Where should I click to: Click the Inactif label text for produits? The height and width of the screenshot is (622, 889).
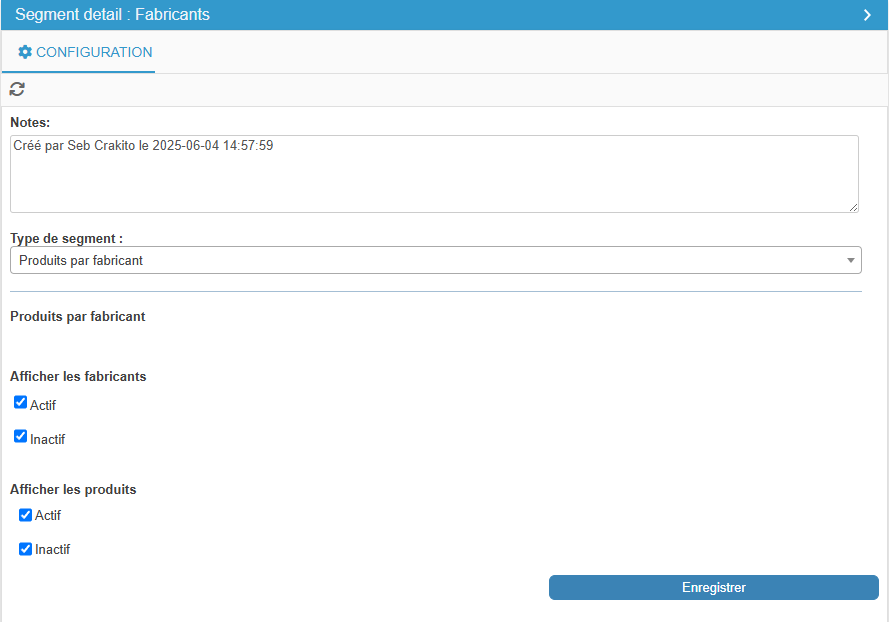click(53, 549)
